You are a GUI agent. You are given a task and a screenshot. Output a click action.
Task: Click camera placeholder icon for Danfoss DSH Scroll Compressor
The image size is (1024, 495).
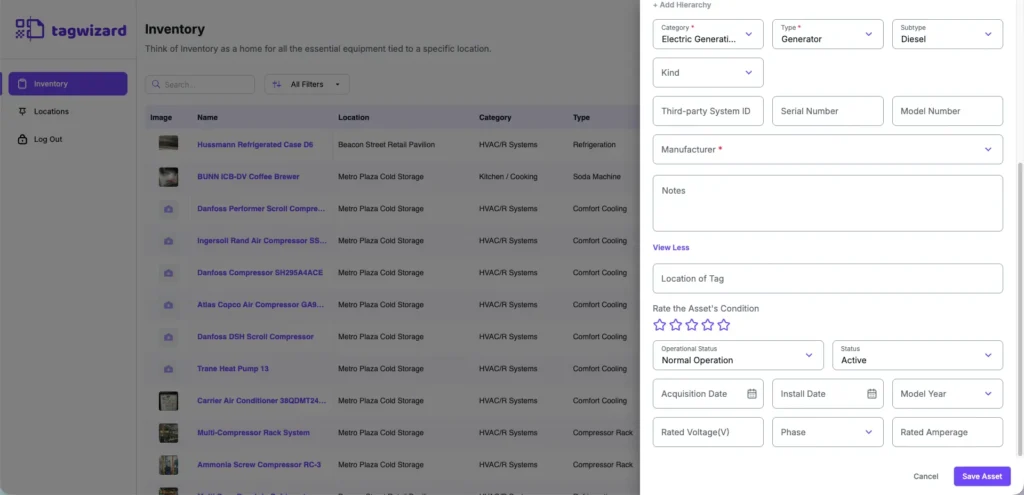click(168, 337)
